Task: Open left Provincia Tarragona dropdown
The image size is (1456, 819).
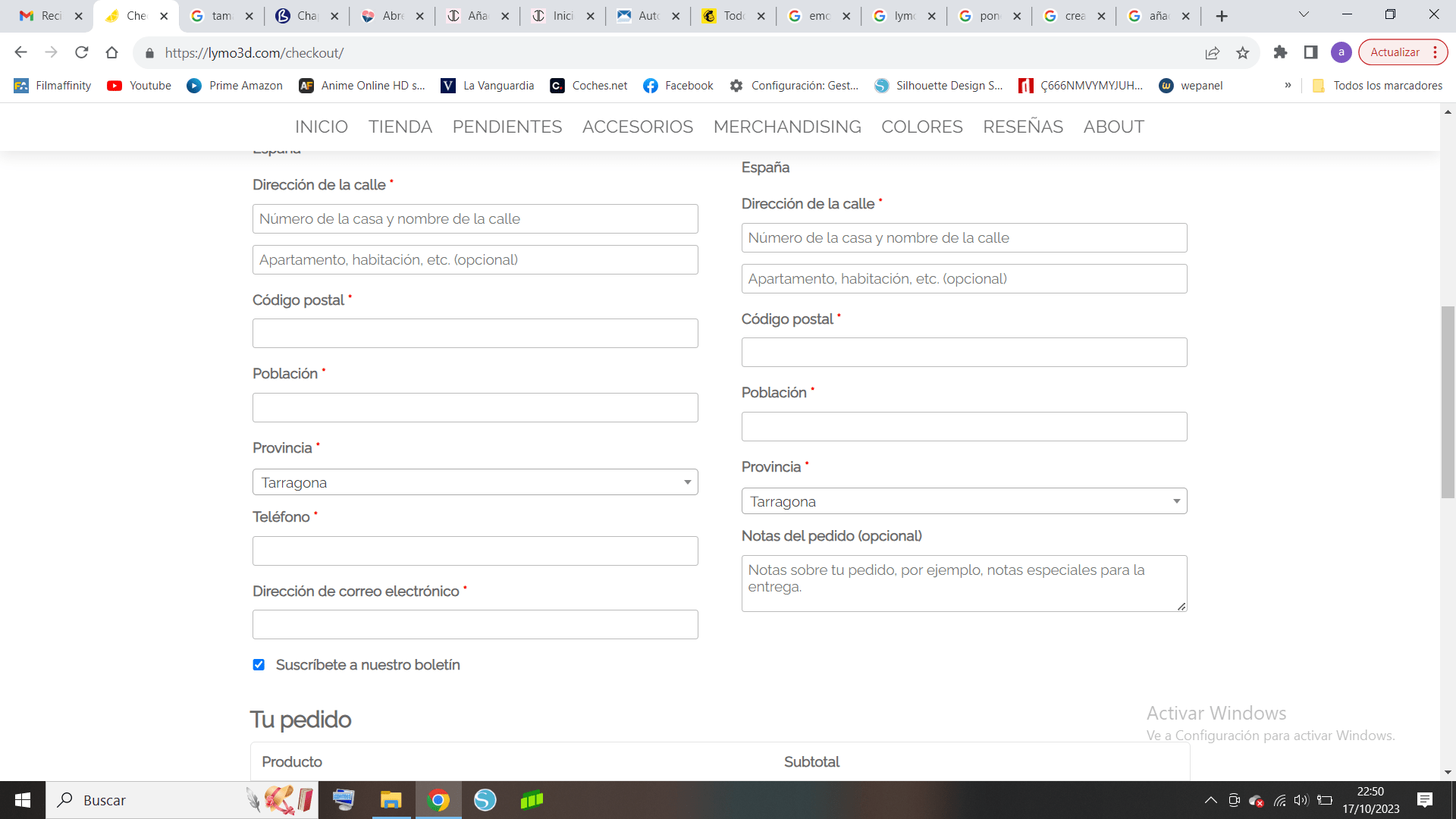Action: (475, 482)
